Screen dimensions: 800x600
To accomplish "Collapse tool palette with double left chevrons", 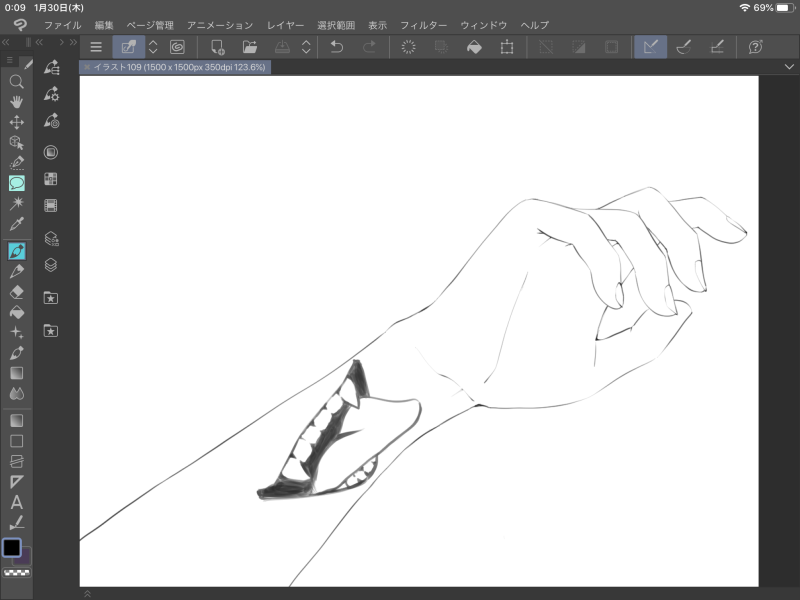I will tap(6, 42).
